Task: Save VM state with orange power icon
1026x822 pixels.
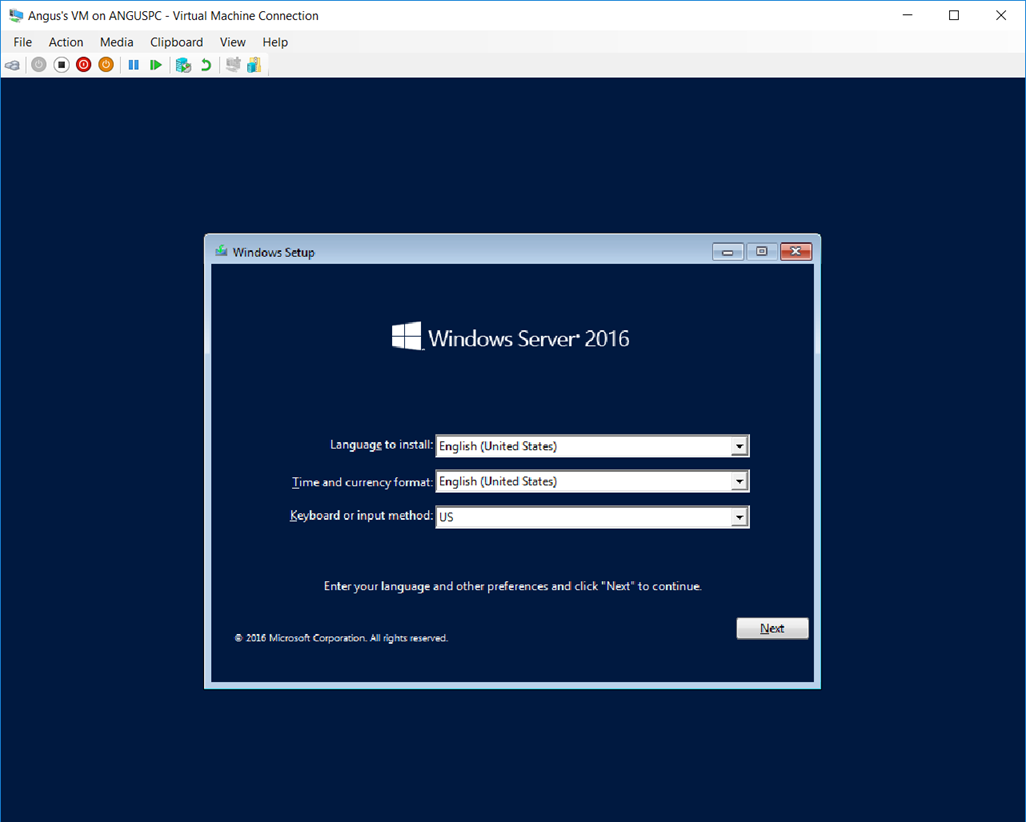Action: pyautogui.click(x=106, y=65)
